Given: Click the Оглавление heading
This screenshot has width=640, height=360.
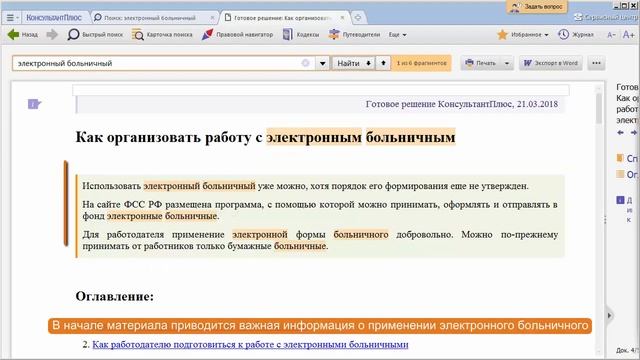Looking at the screenshot, I should [x=115, y=296].
